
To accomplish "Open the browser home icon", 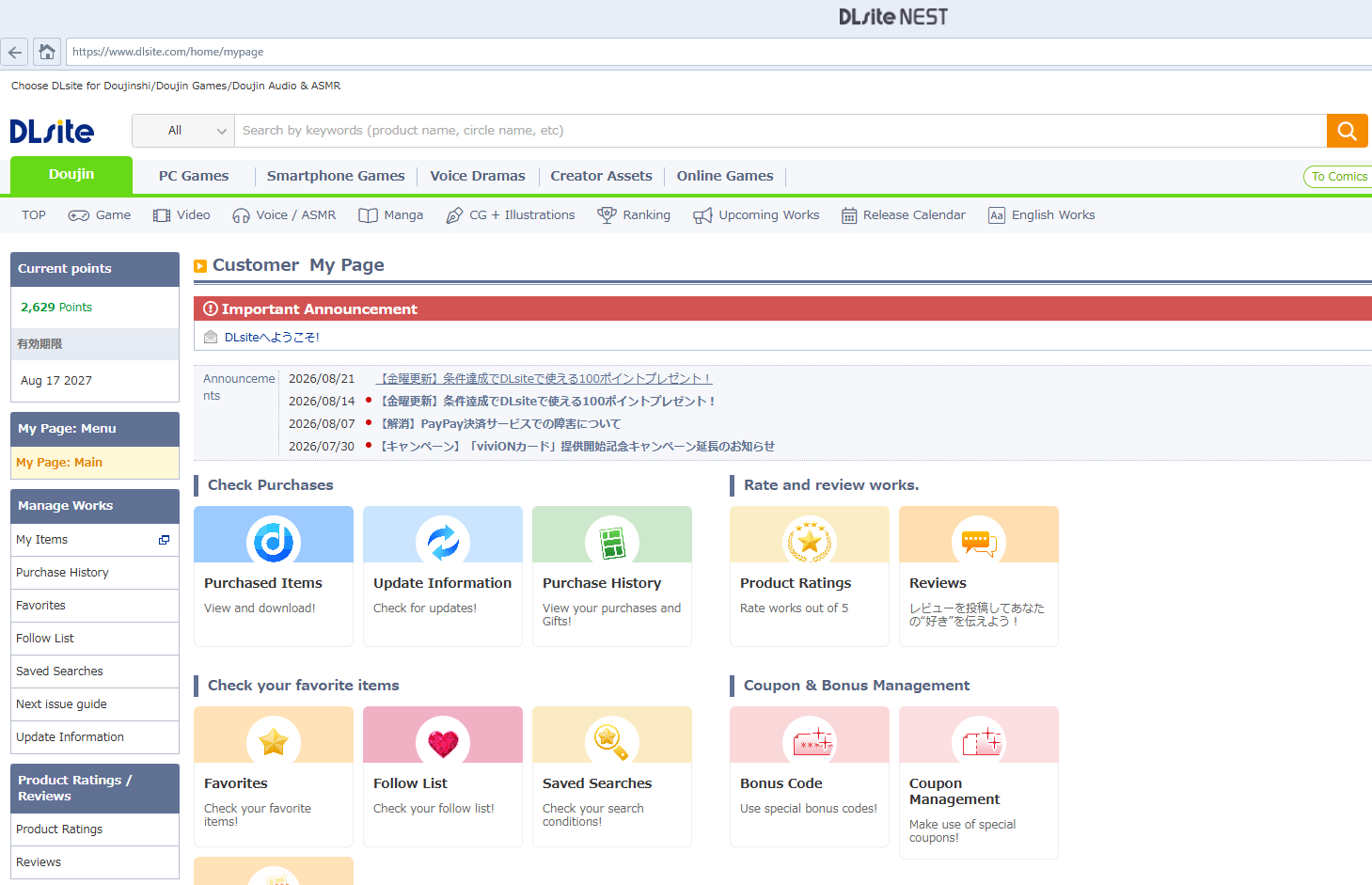I will pos(47,52).
